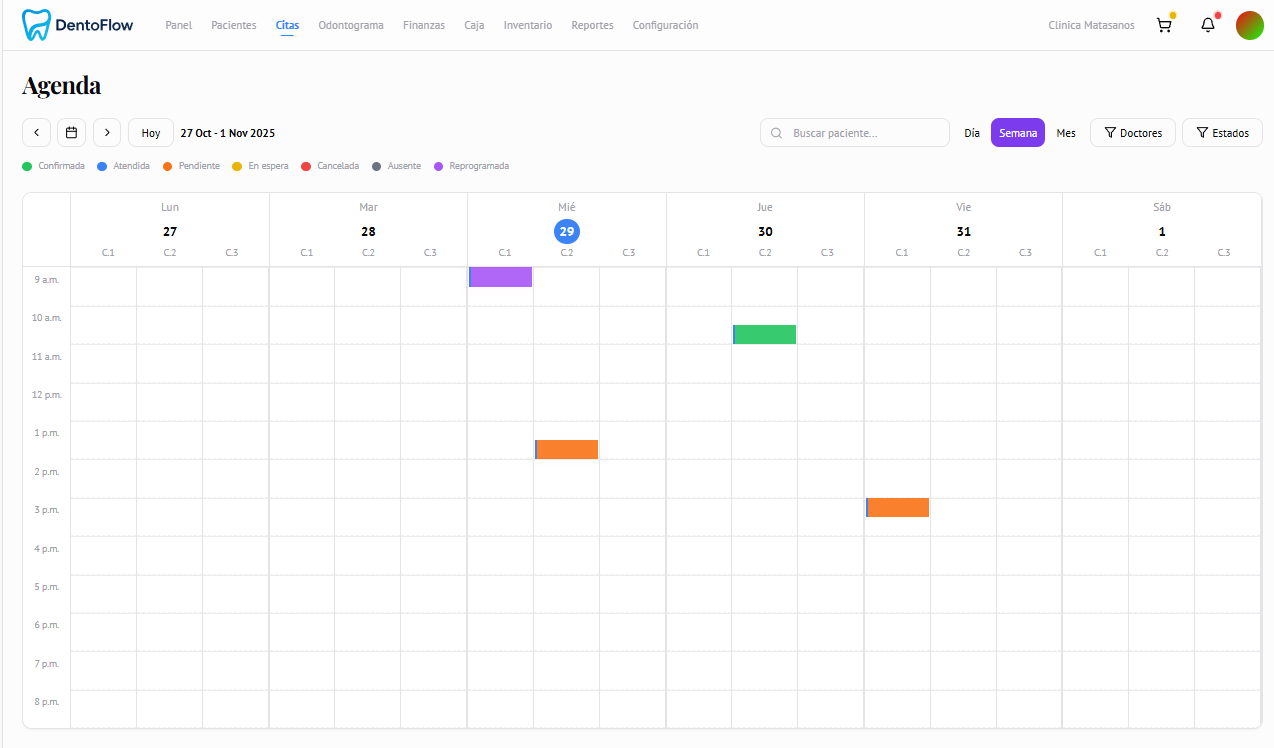
Task: Toggle the Confirmada status legend
Action: pyautogui.click(x=53, y=166)
